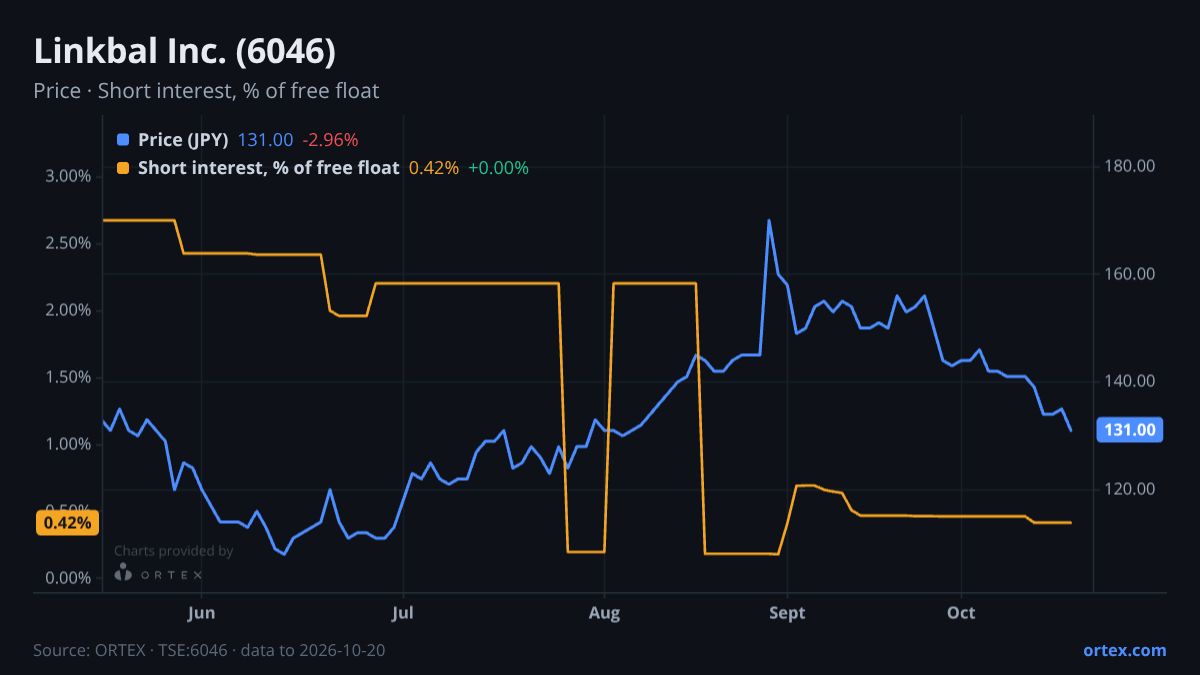Click the 140.00 right axis label
The width and height of the screenshot is (1200, 675).
tap(1131, 381)
